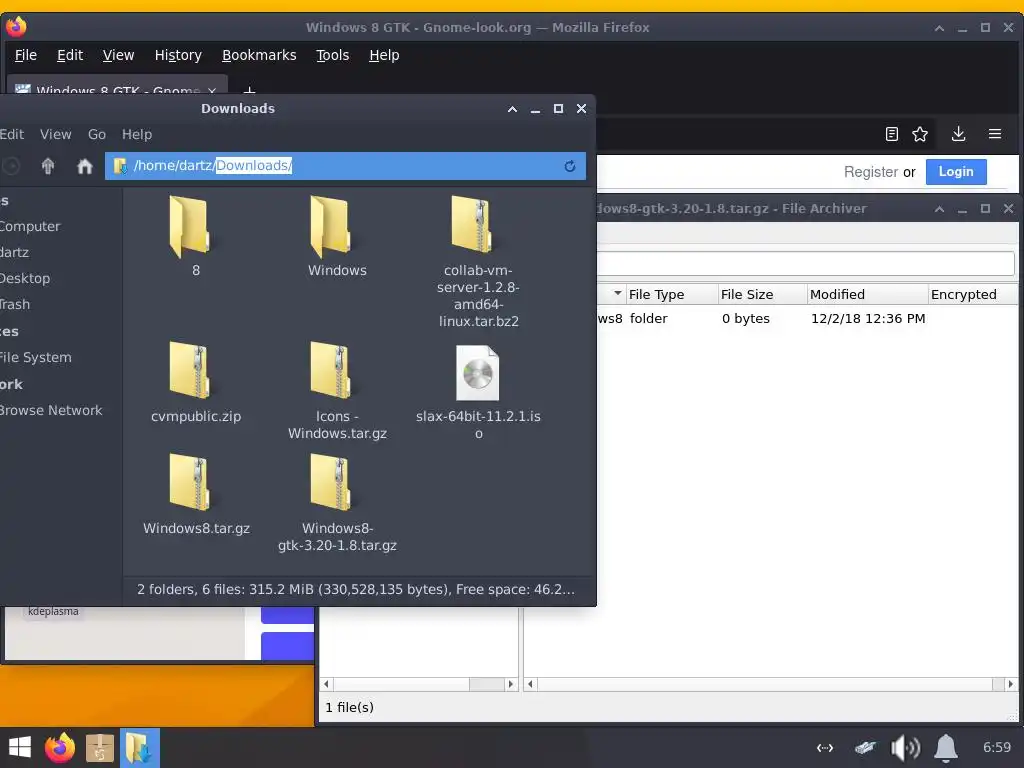Viewport: 1024px width, 768px height.
Task: Go to home folder icon
Action: 84,166
